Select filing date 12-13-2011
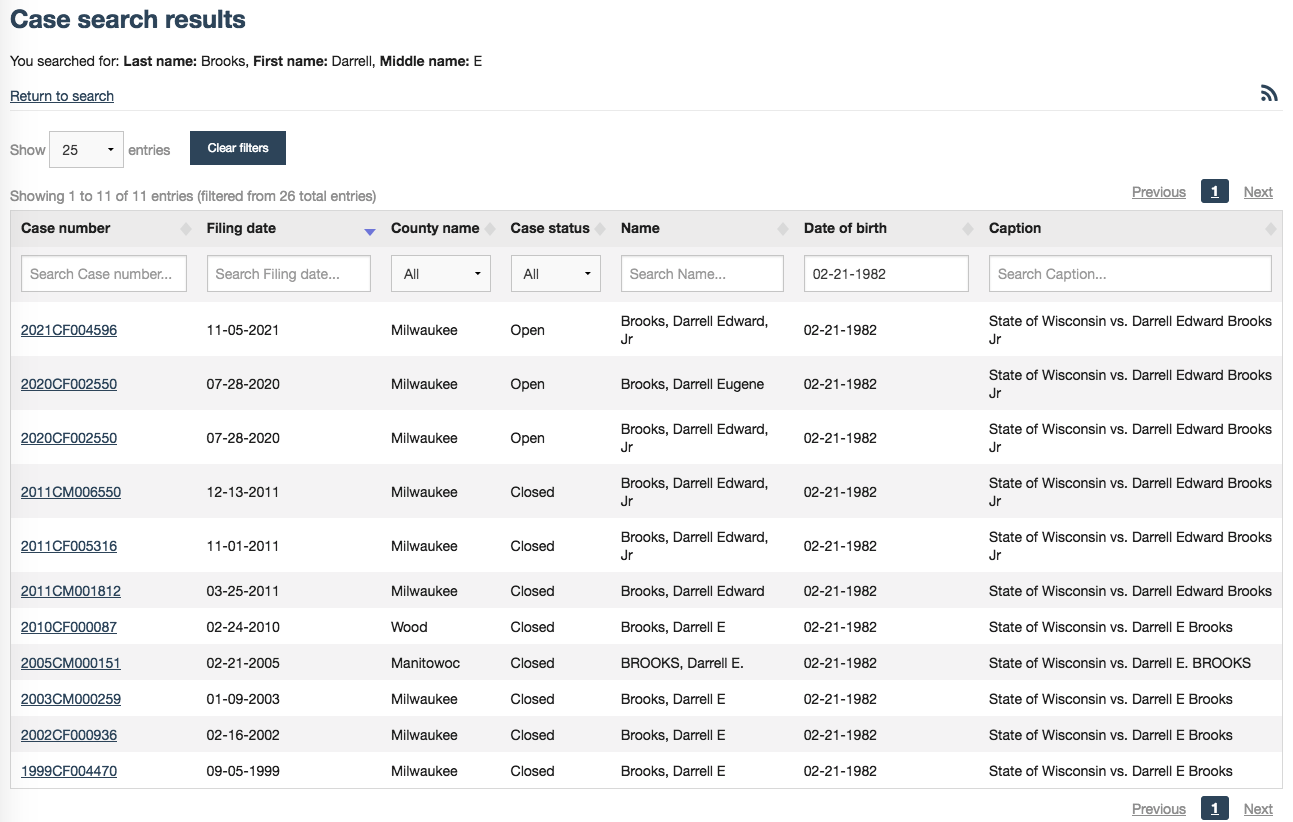Image resolution: width=1293 pixels, height=822 pixels. click(243, 492)
